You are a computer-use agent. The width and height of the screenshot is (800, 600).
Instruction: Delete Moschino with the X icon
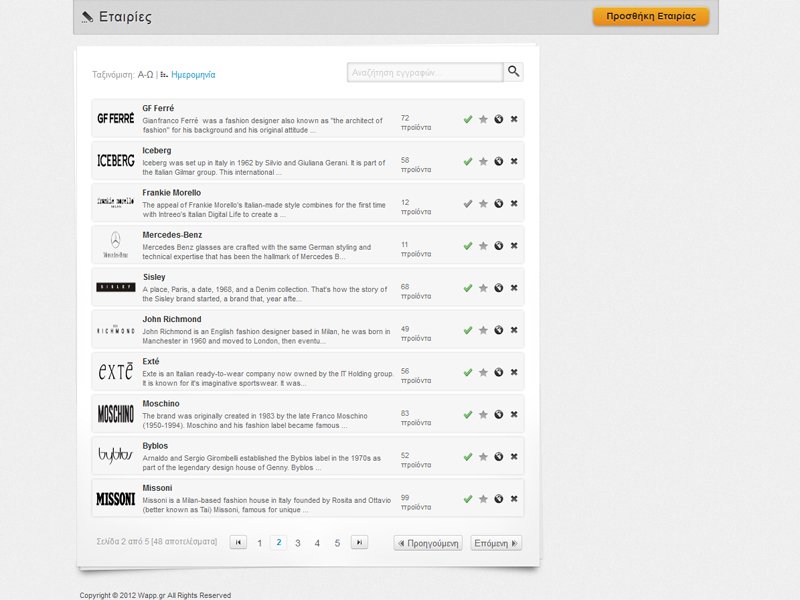click(514, 414)
